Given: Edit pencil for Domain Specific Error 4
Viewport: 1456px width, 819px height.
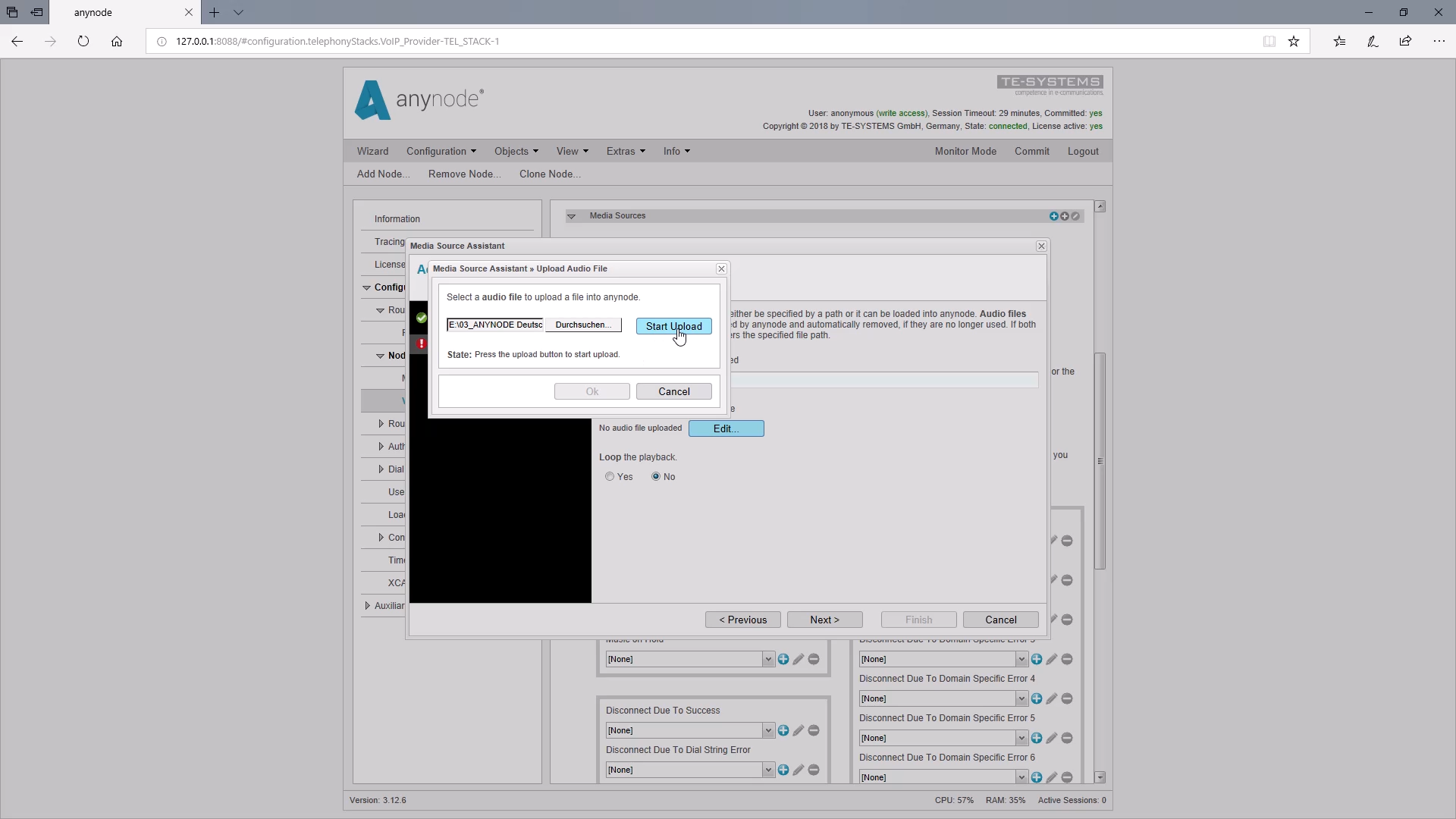Looking at the screenshot, I should point(1052,698).
